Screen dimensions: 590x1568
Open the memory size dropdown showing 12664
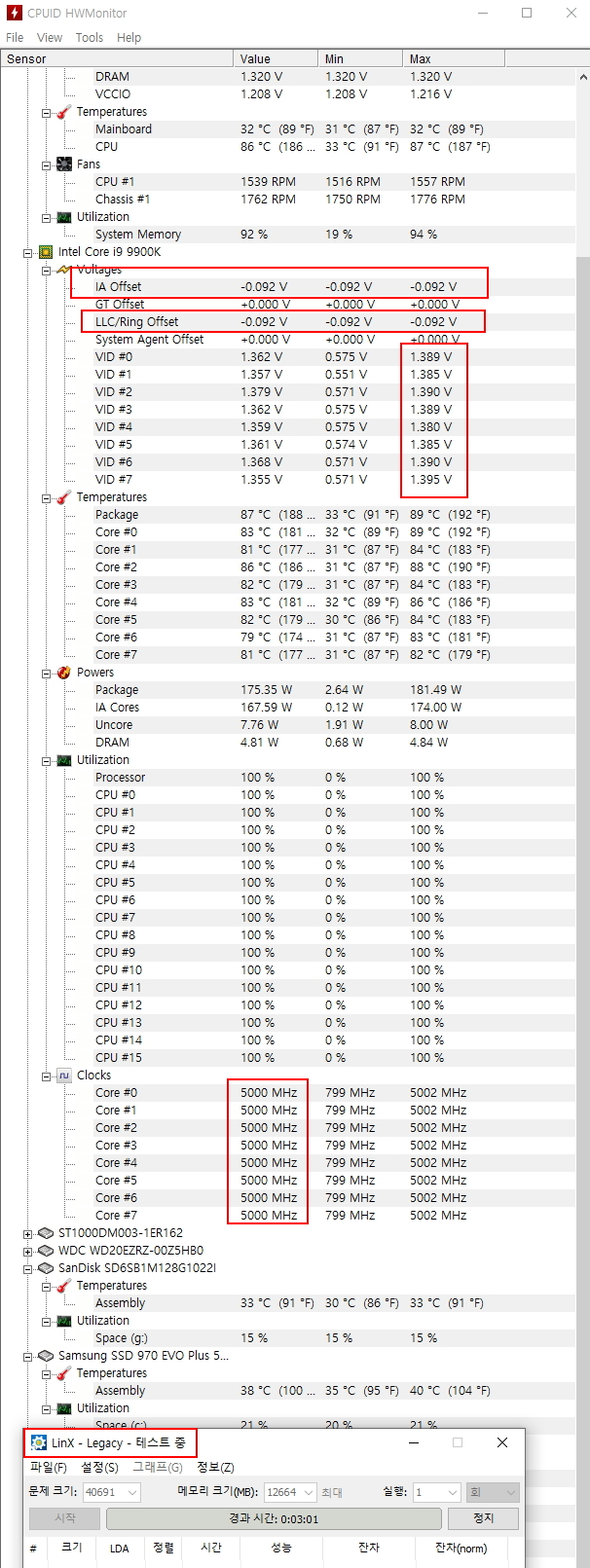click(x=309, y=1492)
